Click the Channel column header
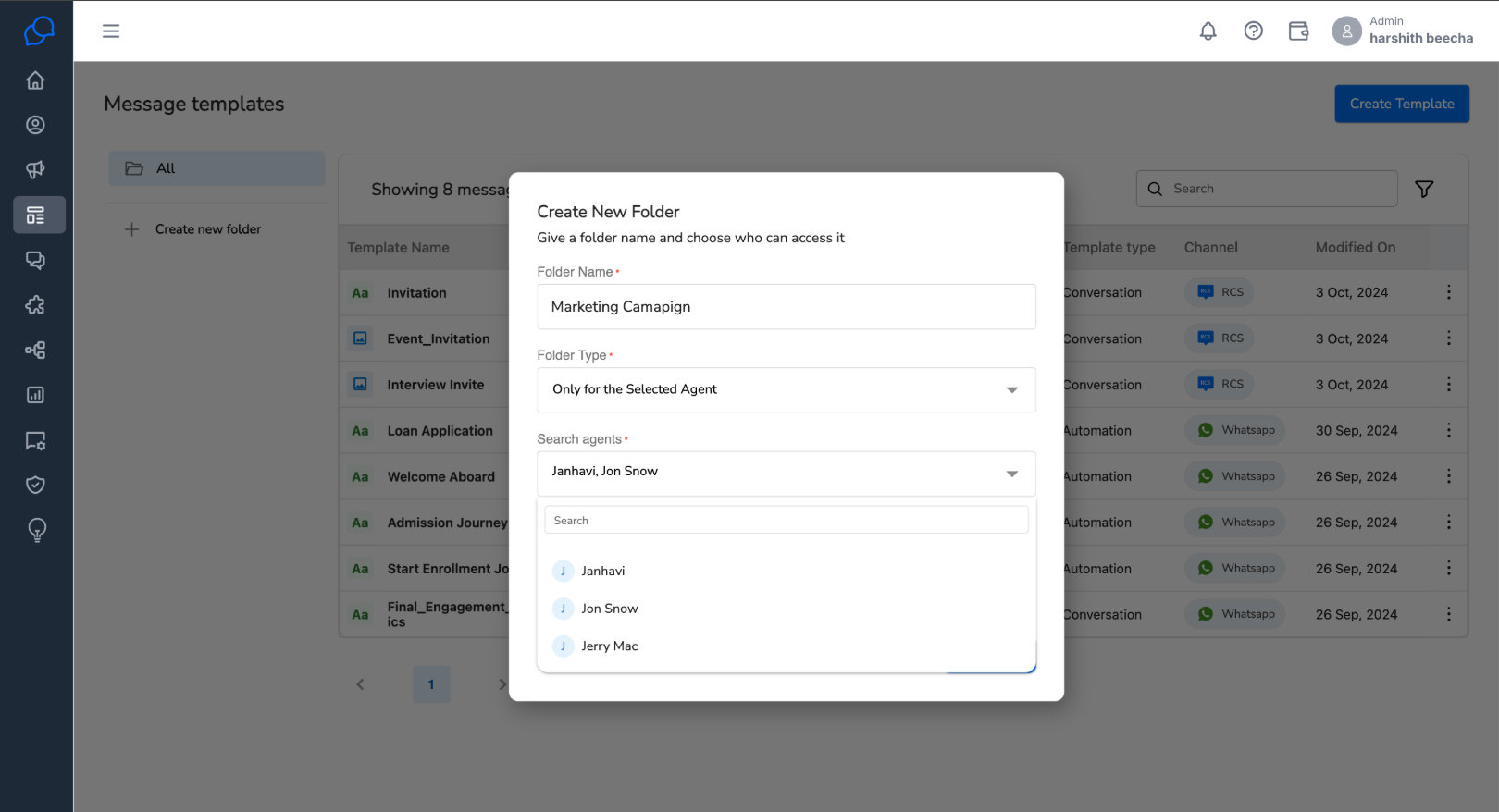Screen dimensions: 1499x812 pos(1210,248)
